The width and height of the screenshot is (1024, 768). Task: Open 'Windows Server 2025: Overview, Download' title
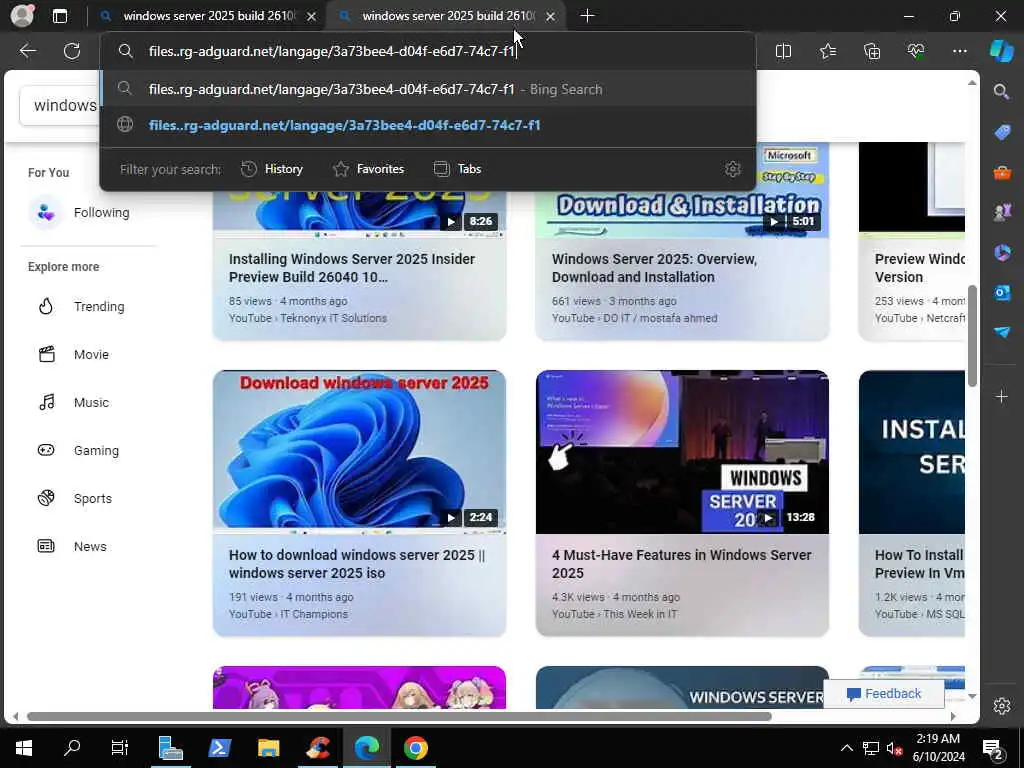[654, 268]
